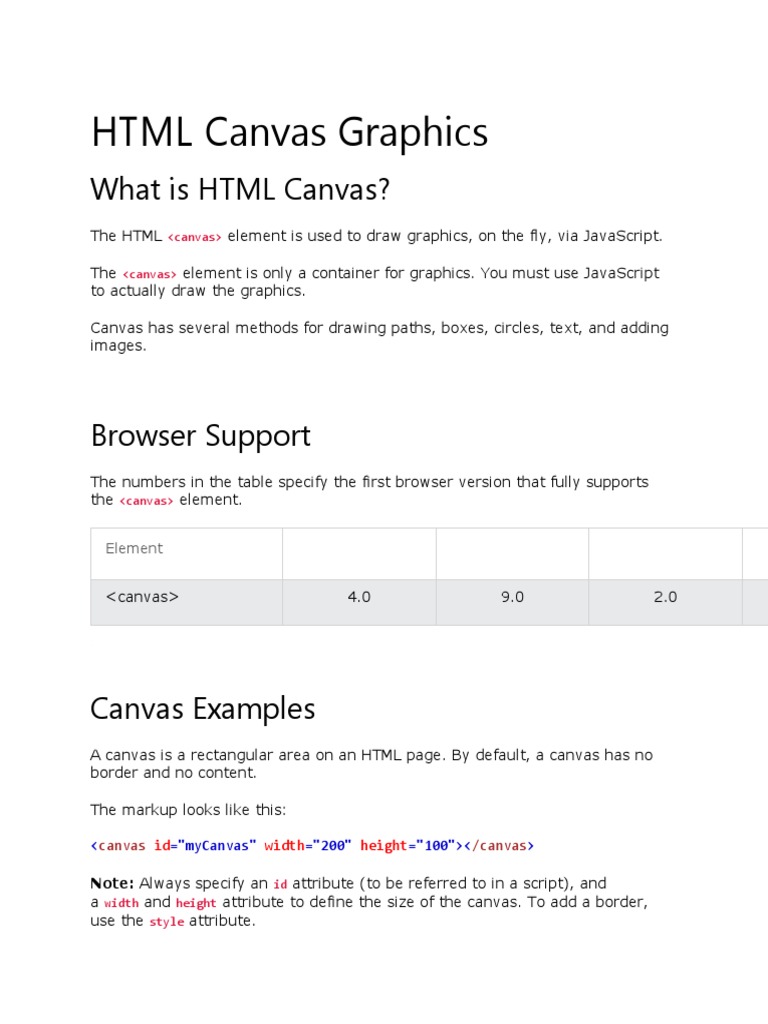Screen dimensions: 768x1024
Task: Click the canvas markup code example line
Action: click(312, 846)
